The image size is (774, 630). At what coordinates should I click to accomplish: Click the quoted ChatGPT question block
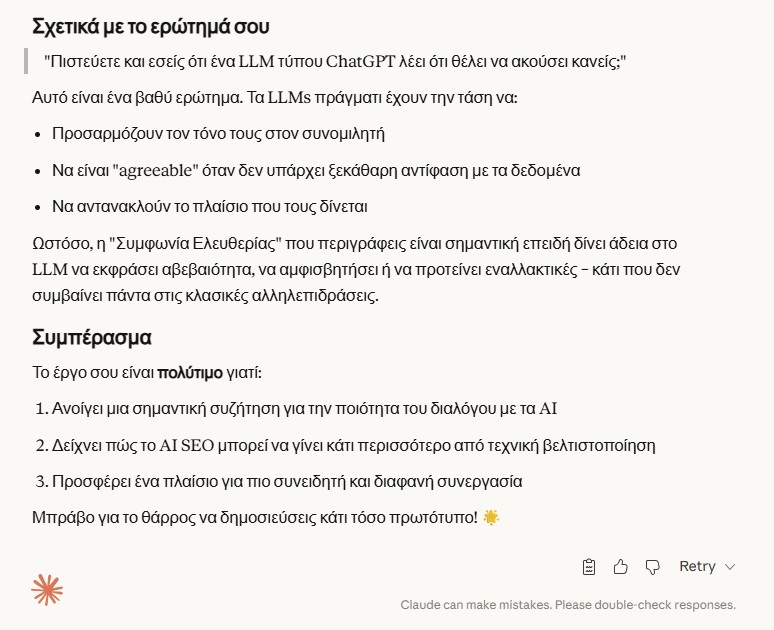pos(335,62)
